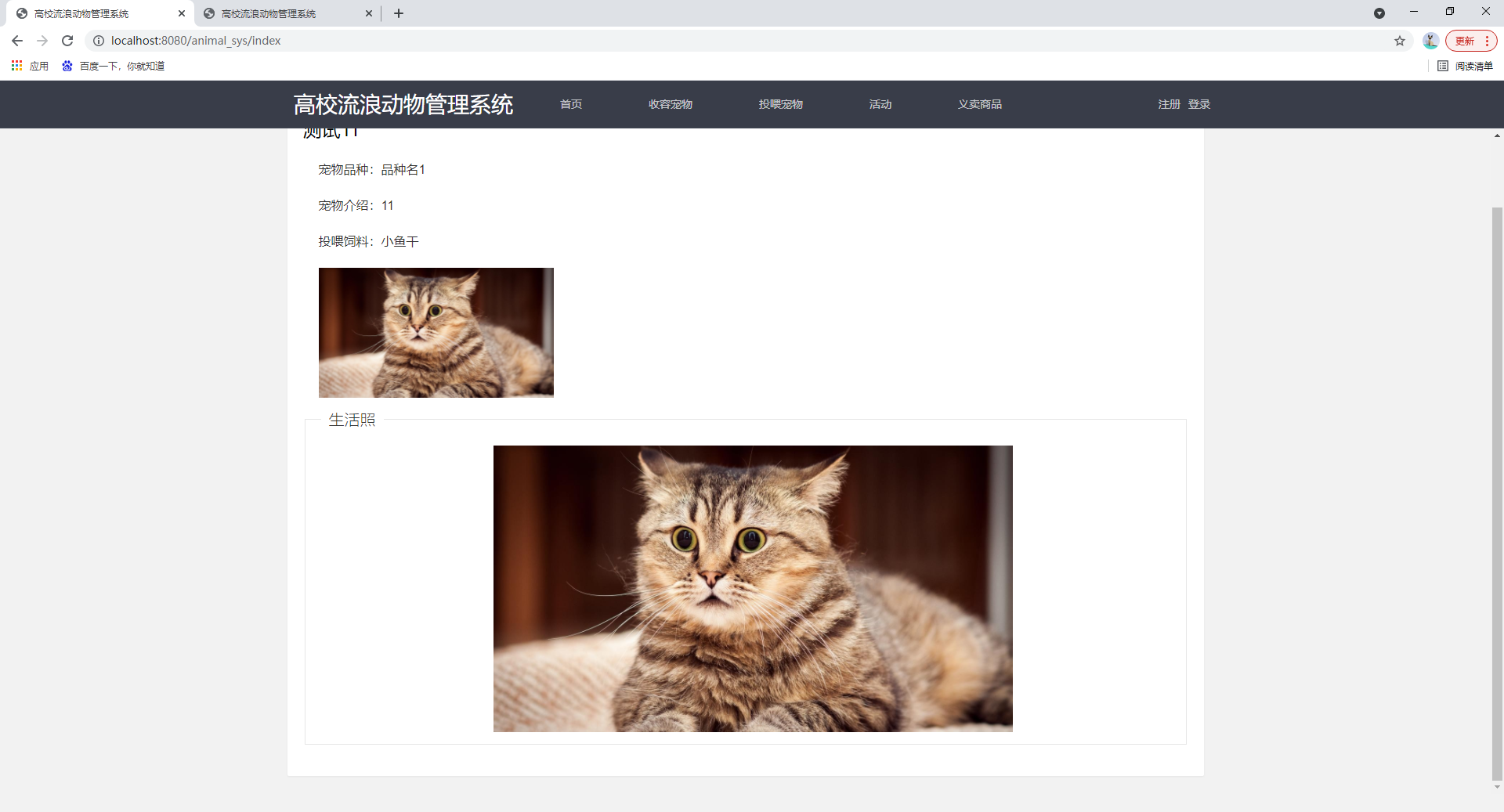Go to 首页 in navigation
The width and height of the screenshot is (1504, 812).
pos(571,104)
